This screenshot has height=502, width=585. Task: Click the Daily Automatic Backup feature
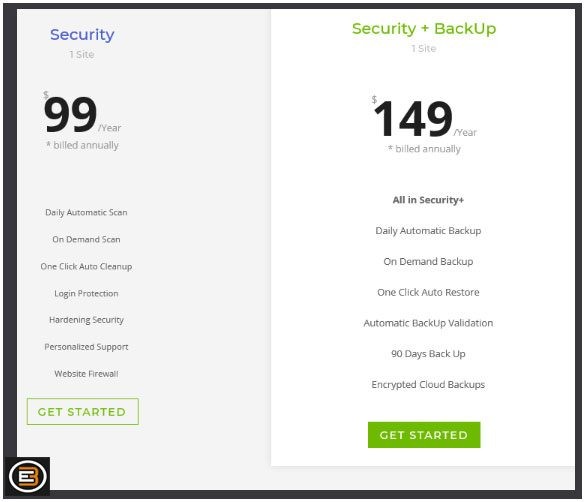click(428, 231)
